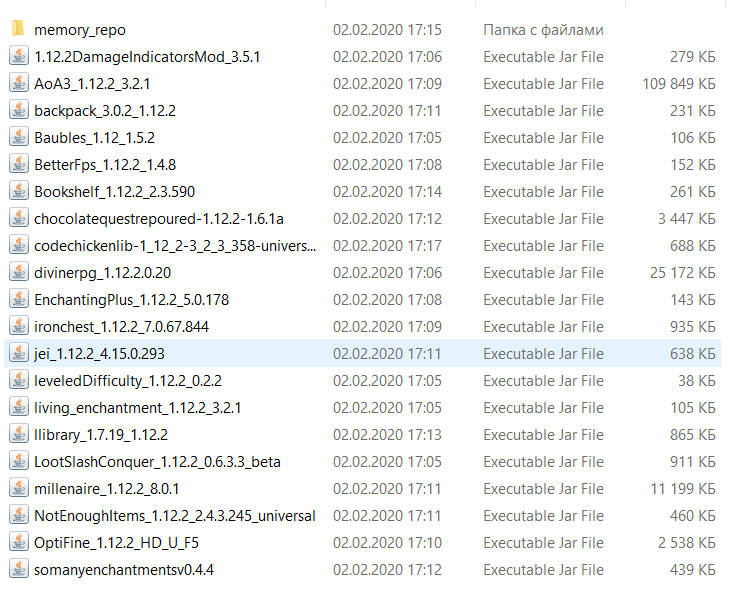
Task: Click the 25 172 КБ size cell
Action: [683, 273]
